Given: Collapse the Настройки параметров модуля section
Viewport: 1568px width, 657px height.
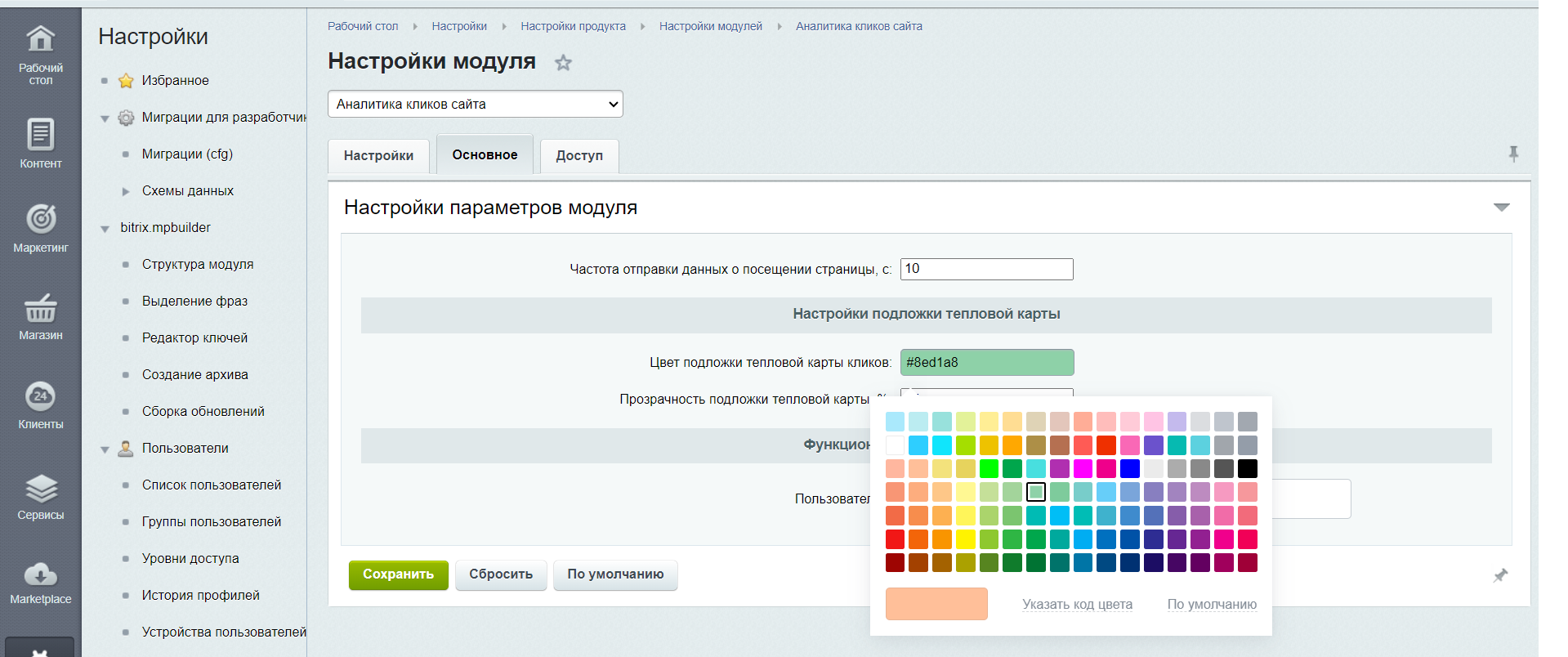Looking at the screenshot, I should point(1501,208).
